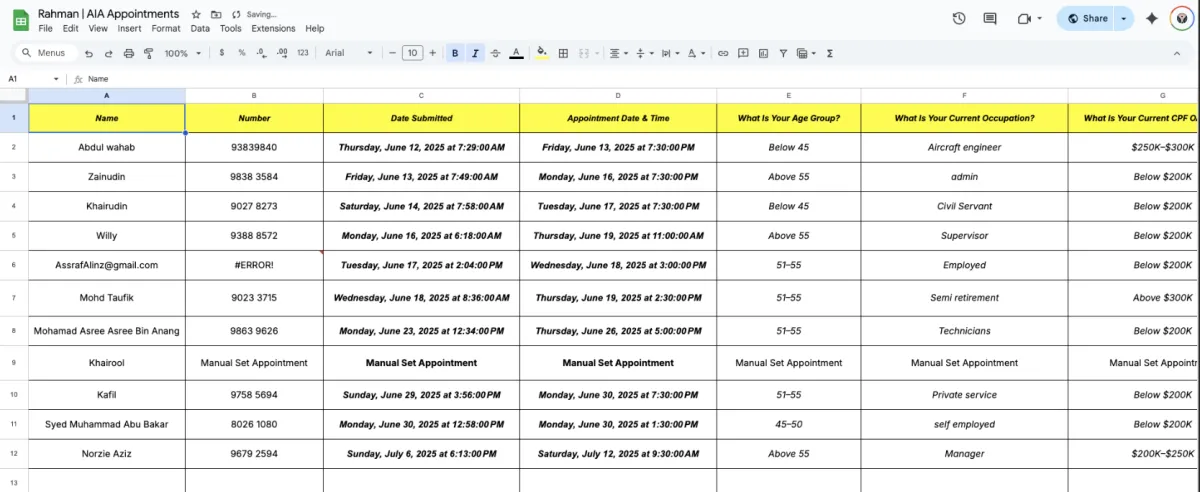
Task: Open the text rotation dropdown
Action: point(696,53)
